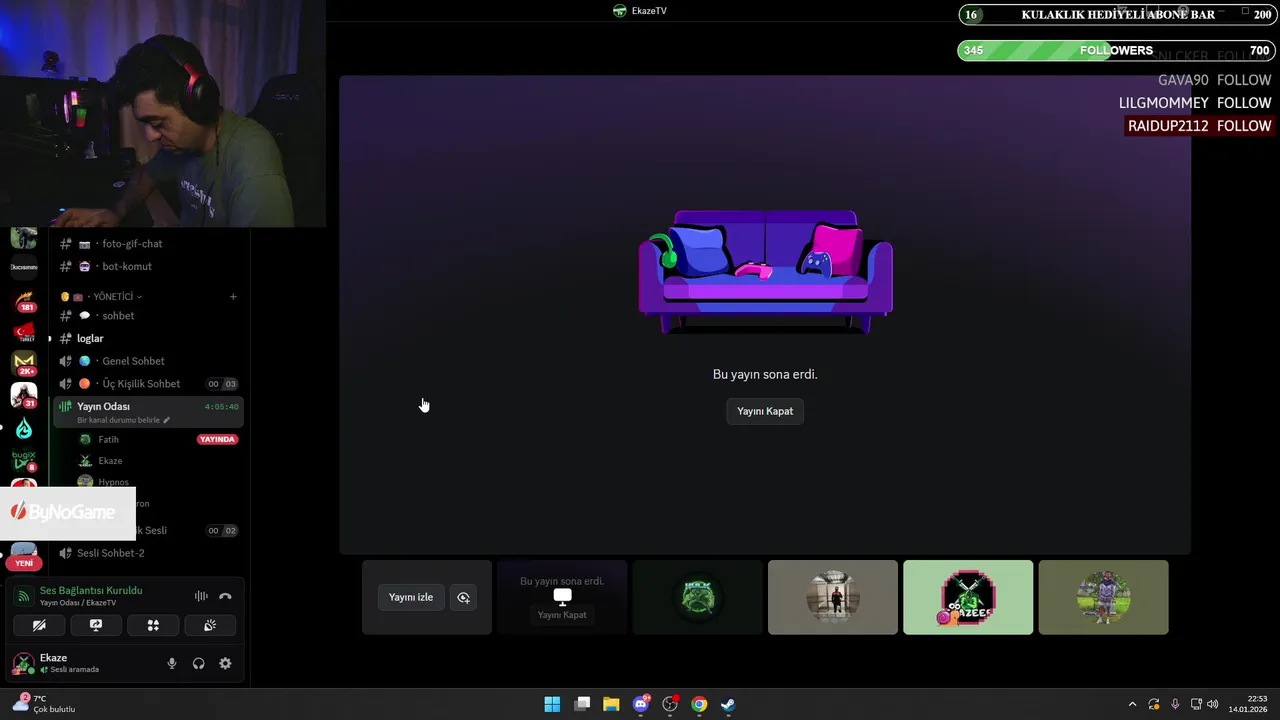
Task: Click the FOLLOWERS goal progress bar
Action: pos(1115,51)
